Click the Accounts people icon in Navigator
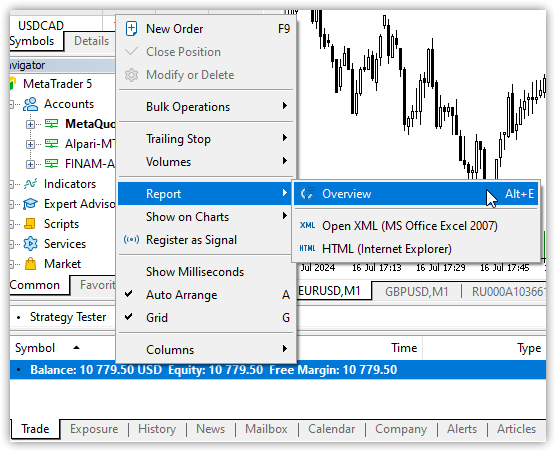This screenshot has width=556, height=452. pos(30,104)
